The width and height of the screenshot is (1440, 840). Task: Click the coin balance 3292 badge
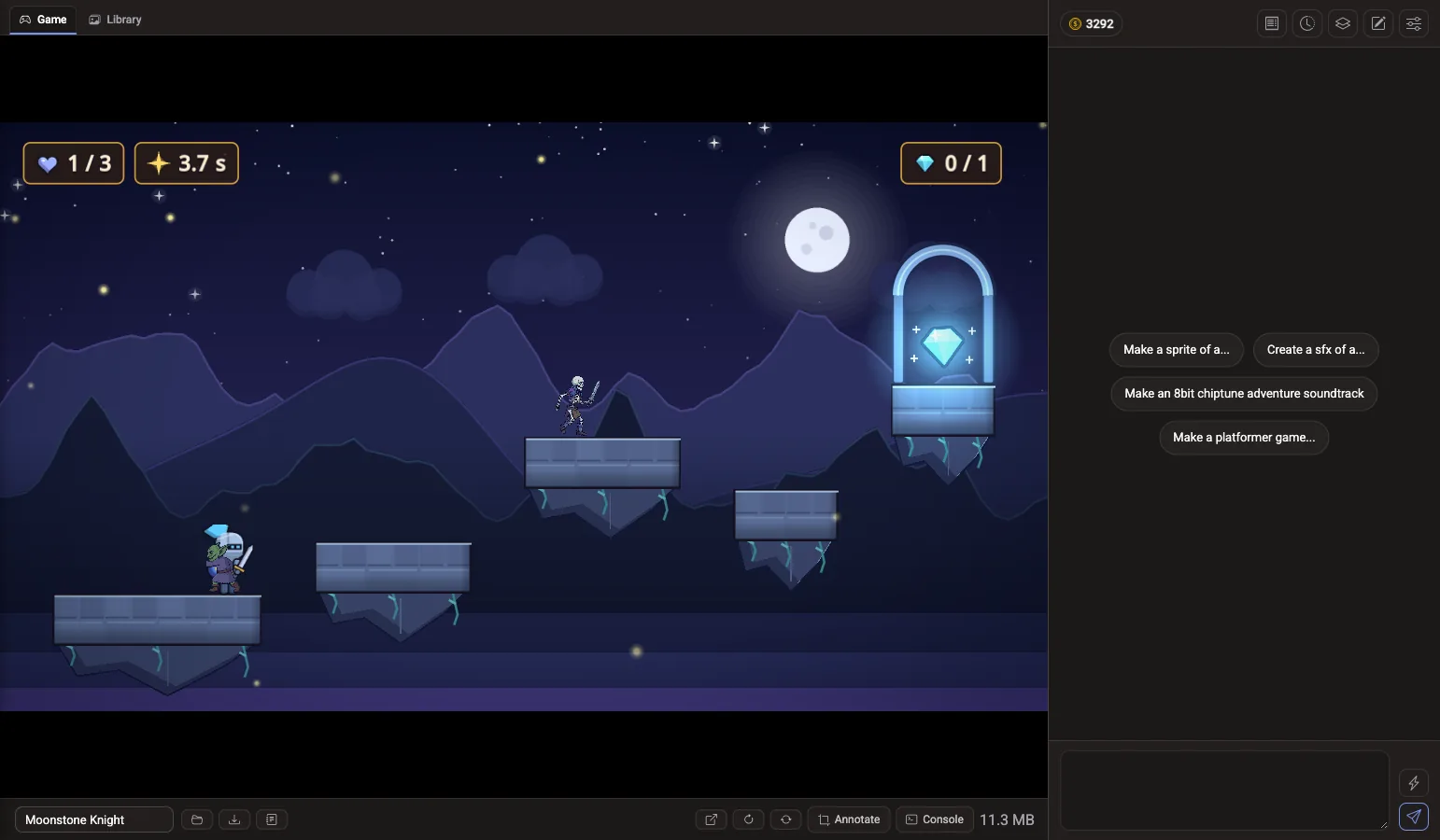pyautogui.click(x=1091, y=23)
